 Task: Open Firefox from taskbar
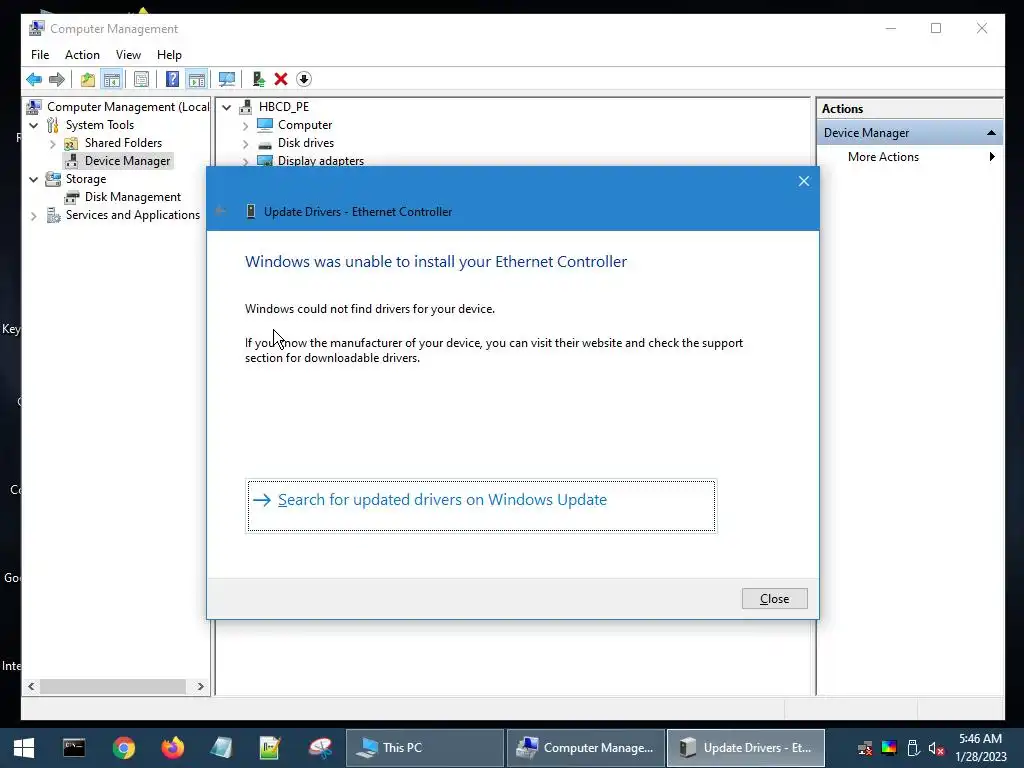point(172,748)
